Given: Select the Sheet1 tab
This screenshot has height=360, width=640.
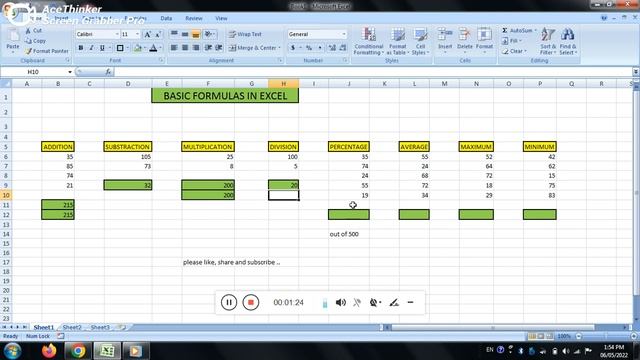Looking at the screenshot, I should coord(44,327).
